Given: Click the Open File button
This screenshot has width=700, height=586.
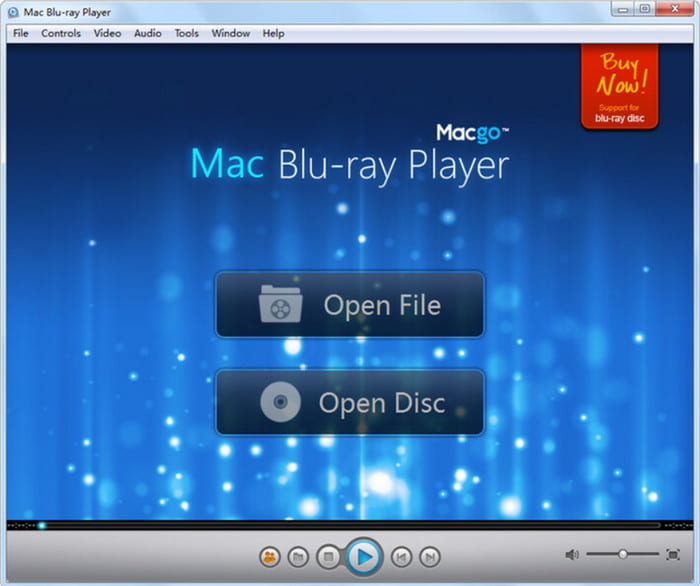Looking at the screenshot, I should coord(350,305).
